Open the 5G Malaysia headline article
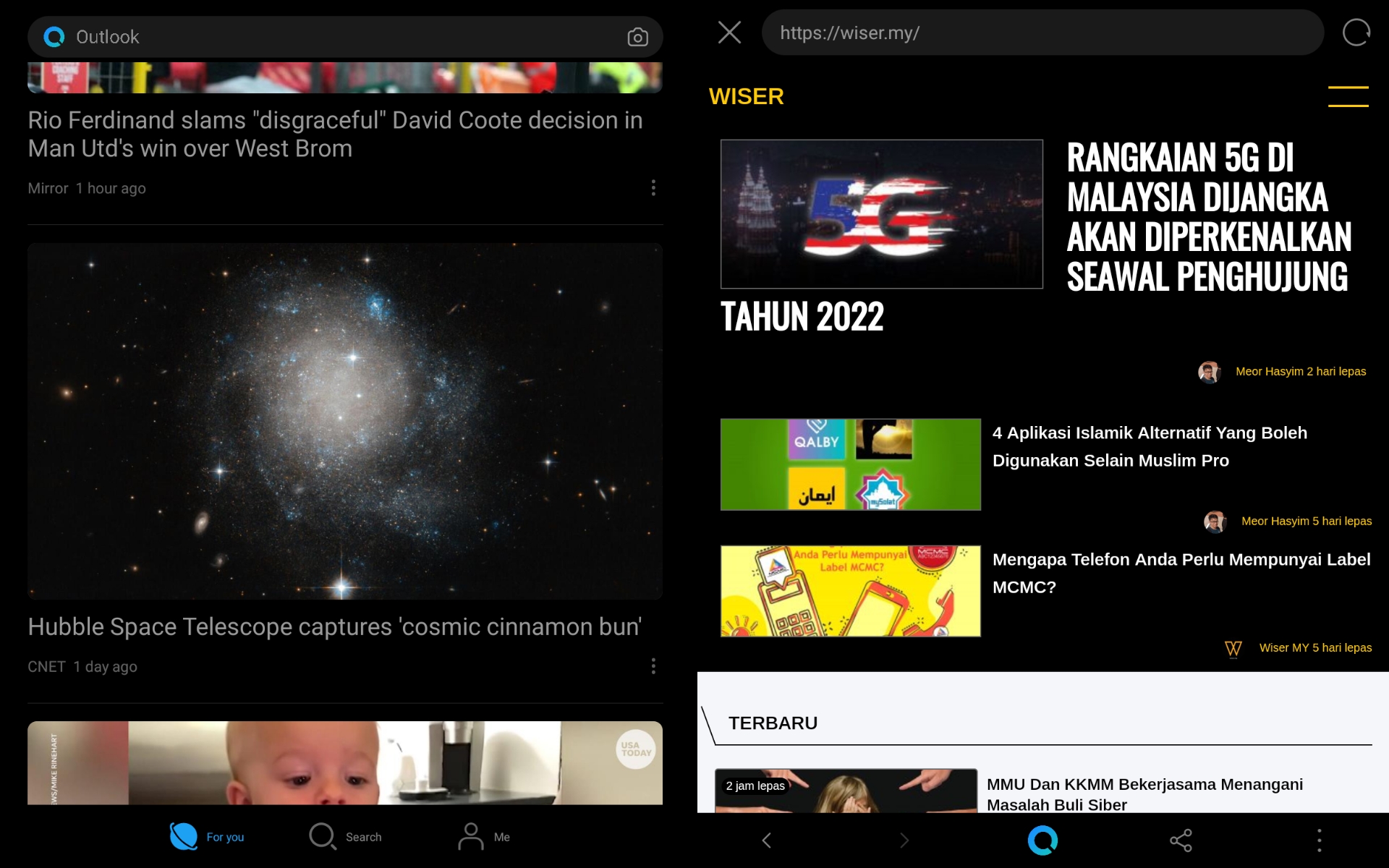Screen dimensions: 1389x868 pos(1207,217)
